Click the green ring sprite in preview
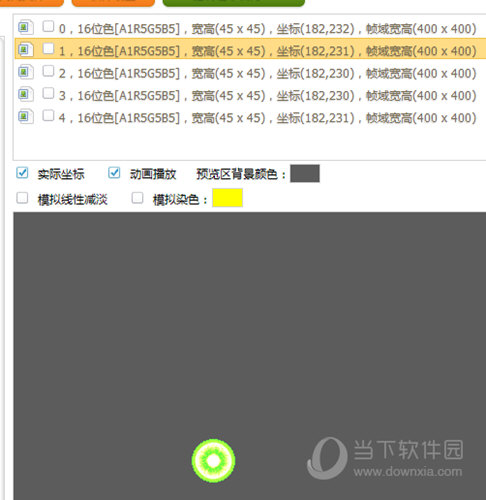Screen dimensions: 486x500 coord(213,460)
